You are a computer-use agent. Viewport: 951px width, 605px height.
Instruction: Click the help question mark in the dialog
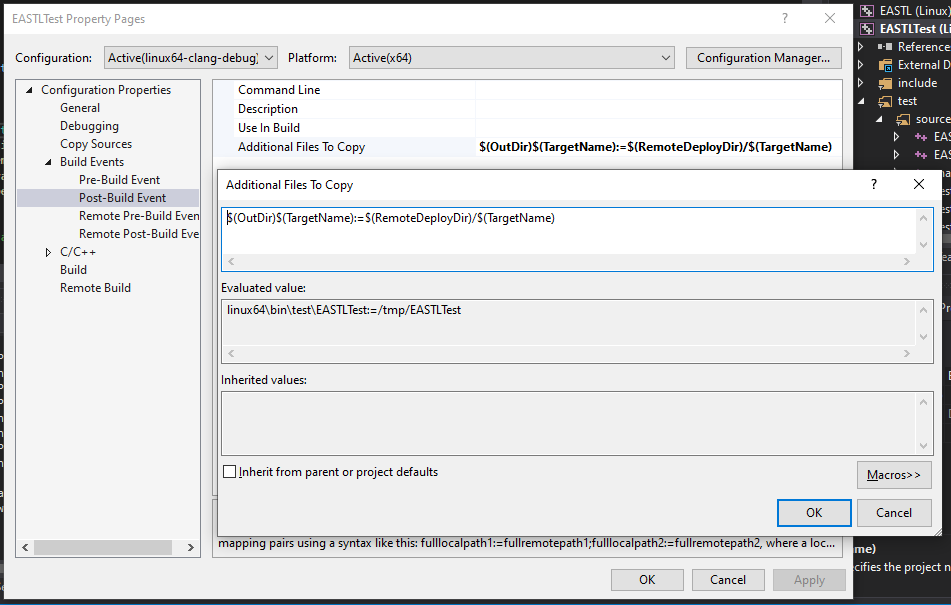tap(873, 184)
